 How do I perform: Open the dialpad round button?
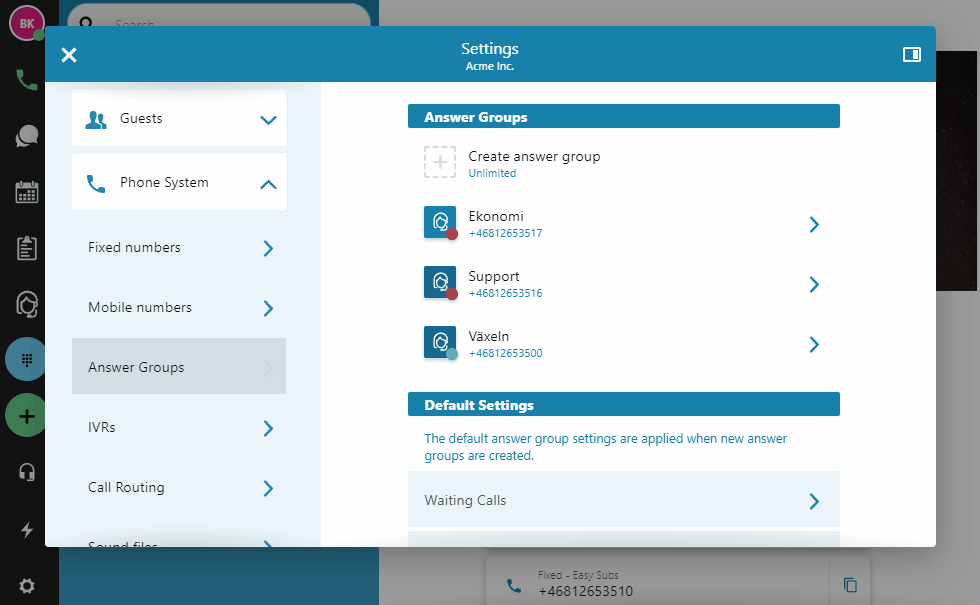(26, 359)
